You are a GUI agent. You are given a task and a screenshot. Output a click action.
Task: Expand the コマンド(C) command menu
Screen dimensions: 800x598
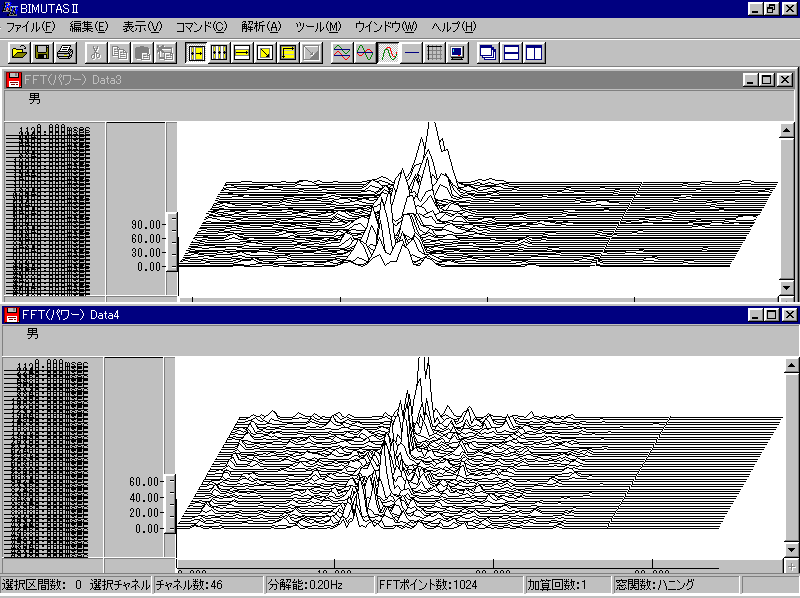coord(201,26)
